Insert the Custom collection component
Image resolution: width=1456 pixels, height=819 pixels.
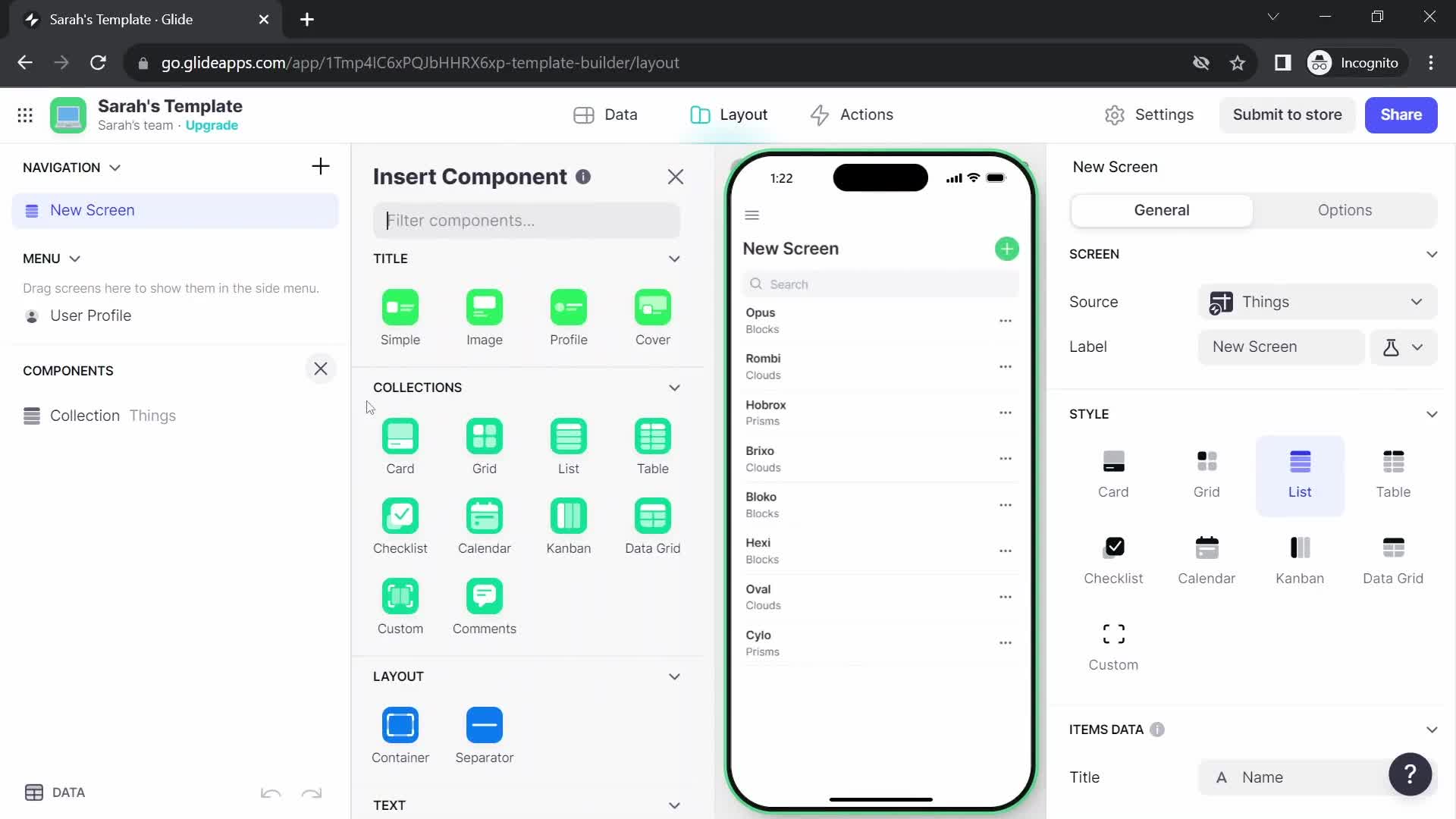(400, 607)
